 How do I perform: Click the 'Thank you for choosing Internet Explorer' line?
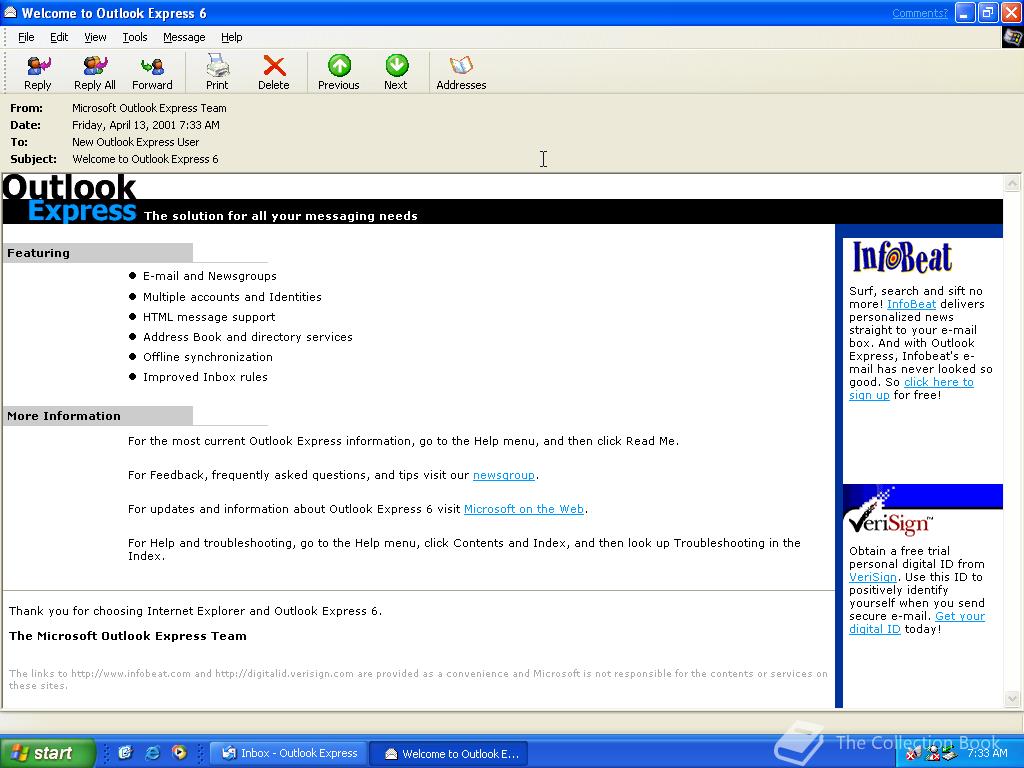coord(195,611)
